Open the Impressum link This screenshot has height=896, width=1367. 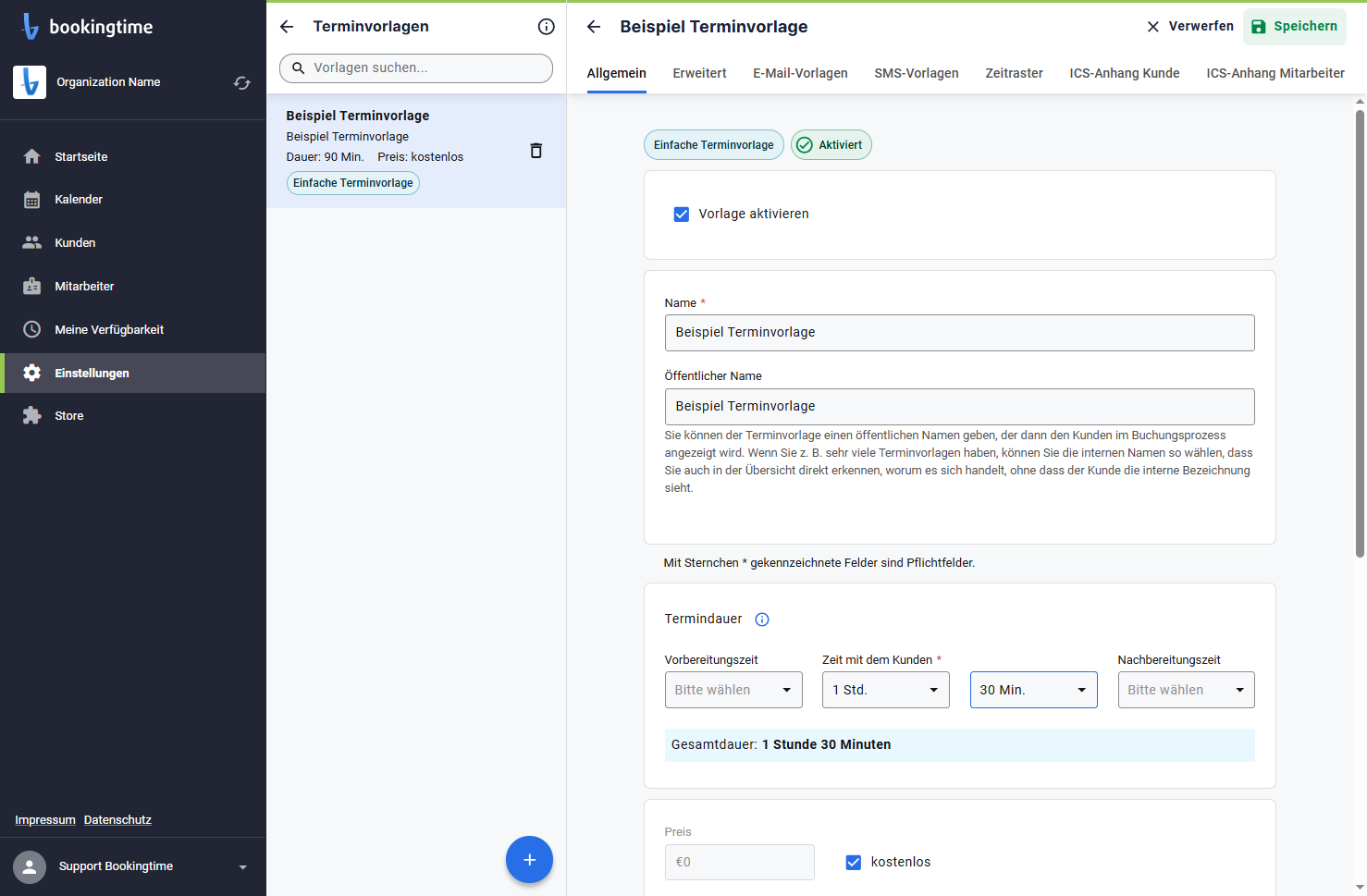[x=45, y=820]
